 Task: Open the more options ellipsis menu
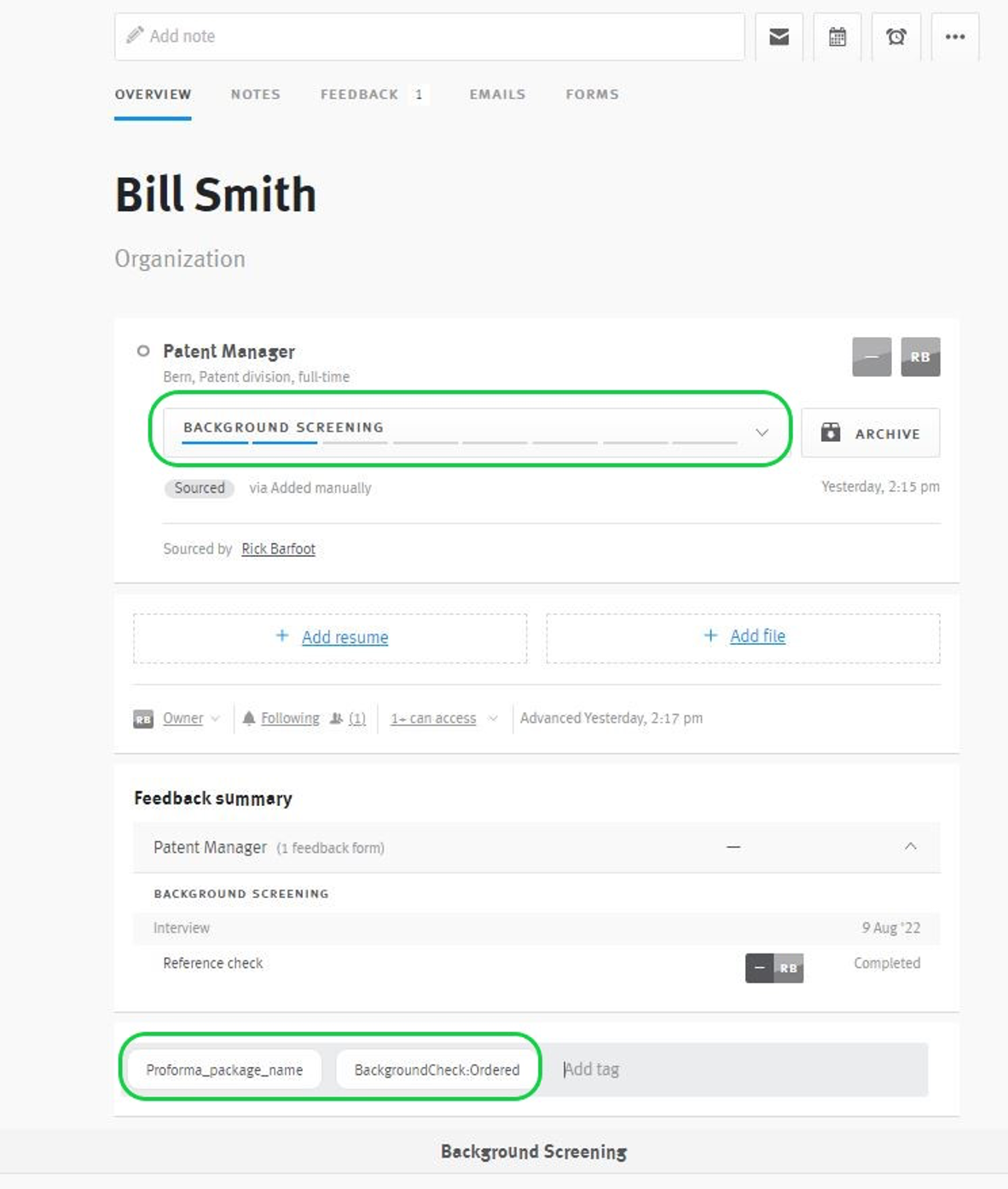(955, 36)
